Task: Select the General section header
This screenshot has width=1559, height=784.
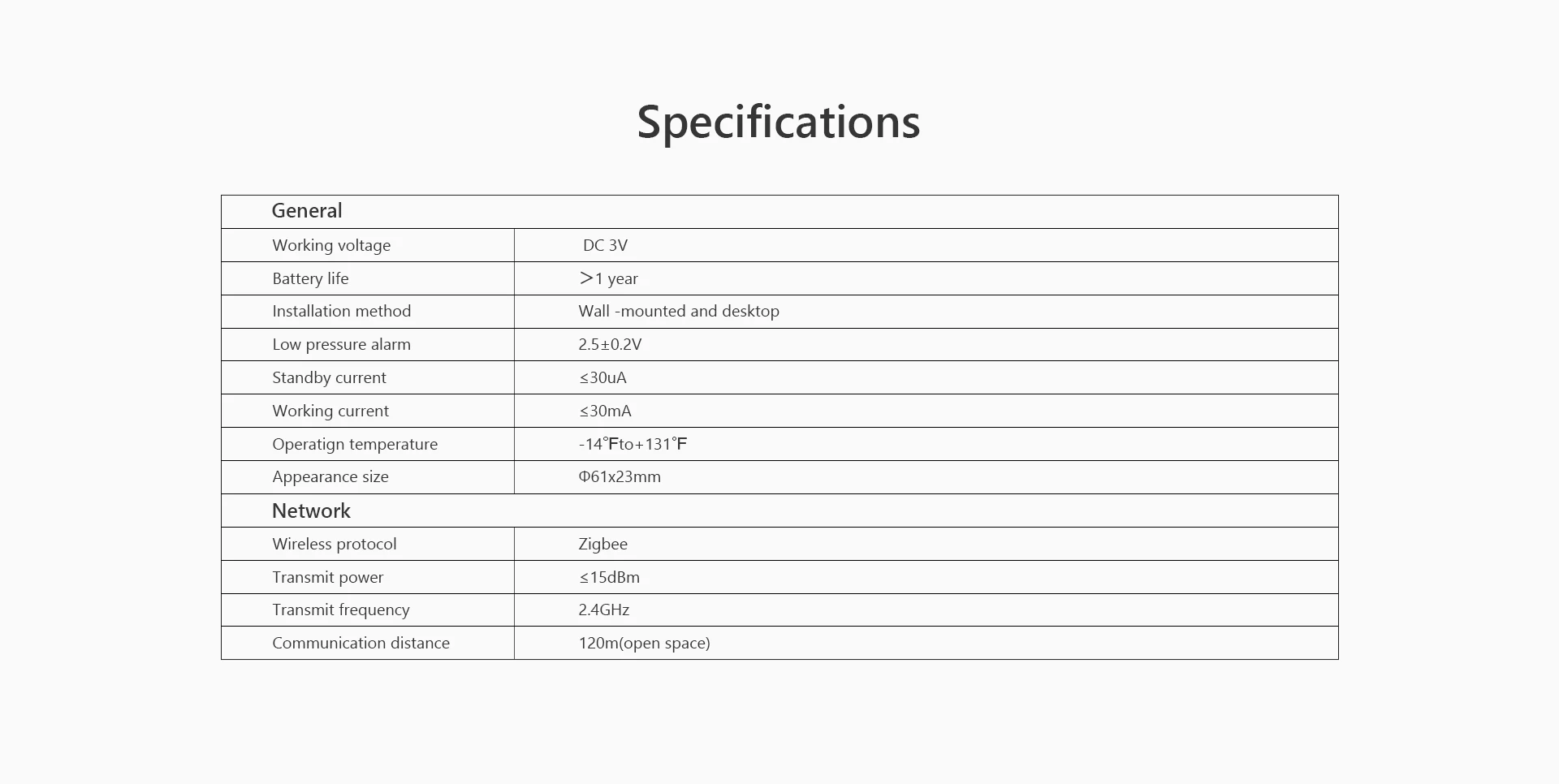Action: click(x=307, y=211)
